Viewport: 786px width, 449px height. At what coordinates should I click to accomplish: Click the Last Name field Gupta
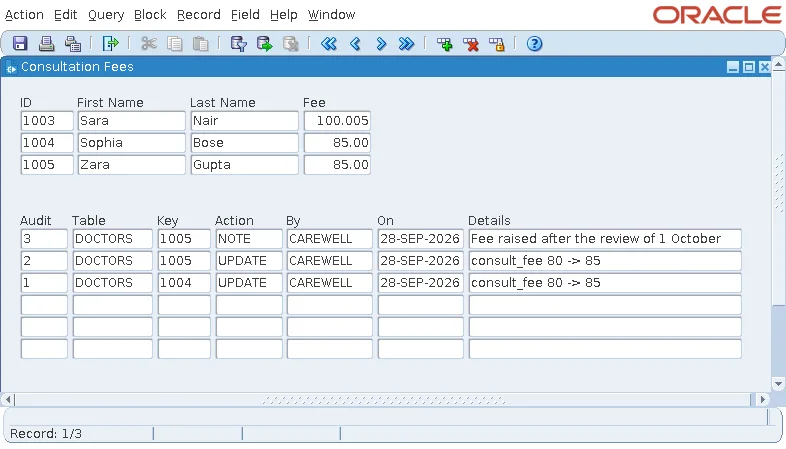(245, 165)
